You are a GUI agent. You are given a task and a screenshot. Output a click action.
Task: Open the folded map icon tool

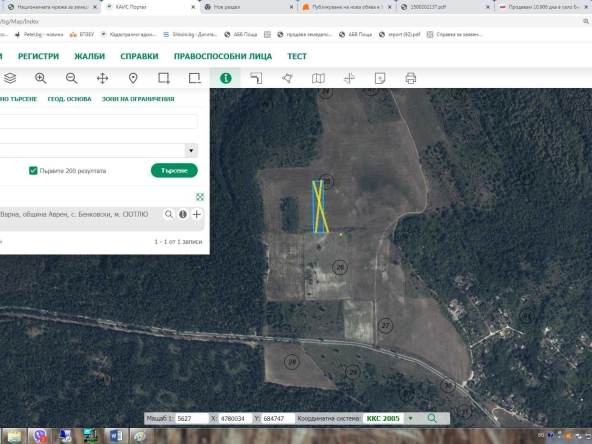coord(318,78)
